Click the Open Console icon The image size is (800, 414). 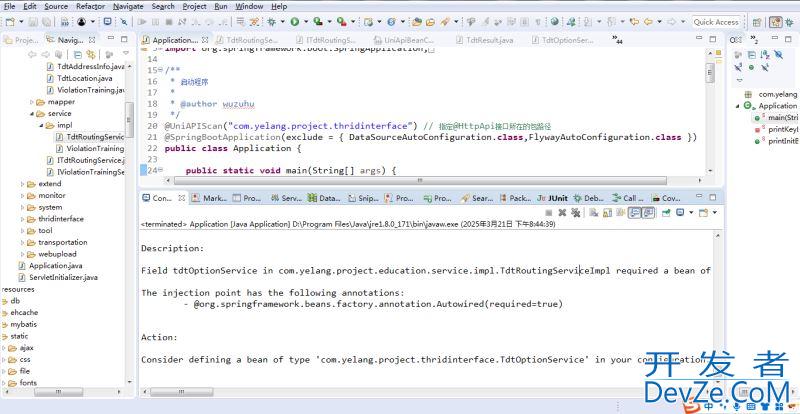coord(703,212)
